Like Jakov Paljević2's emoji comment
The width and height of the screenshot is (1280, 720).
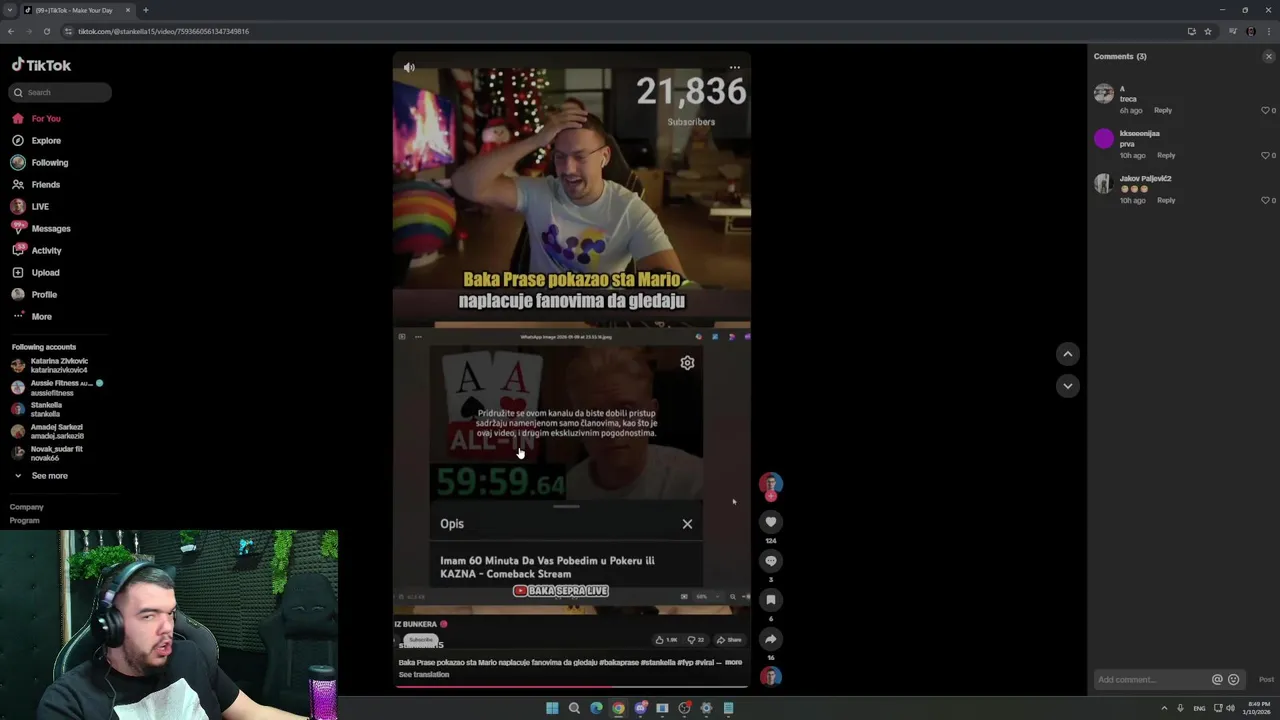tap(1266, 200)
